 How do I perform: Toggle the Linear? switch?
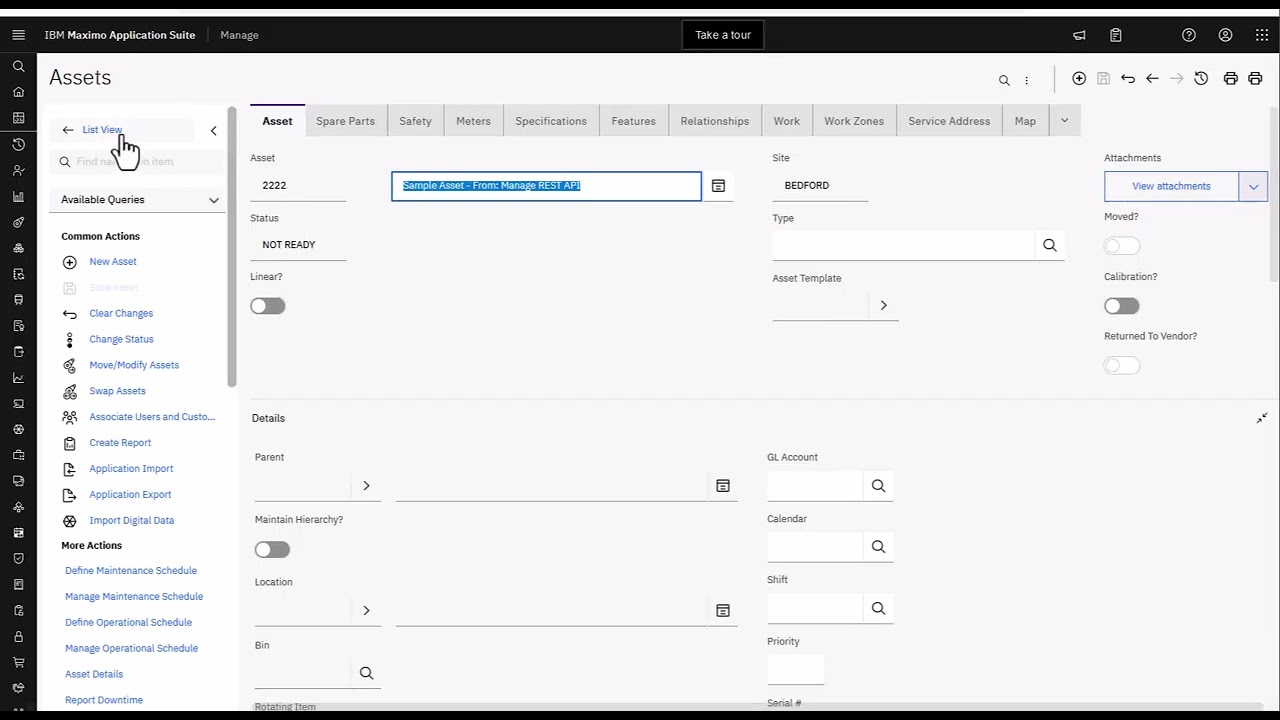(268, 306)
